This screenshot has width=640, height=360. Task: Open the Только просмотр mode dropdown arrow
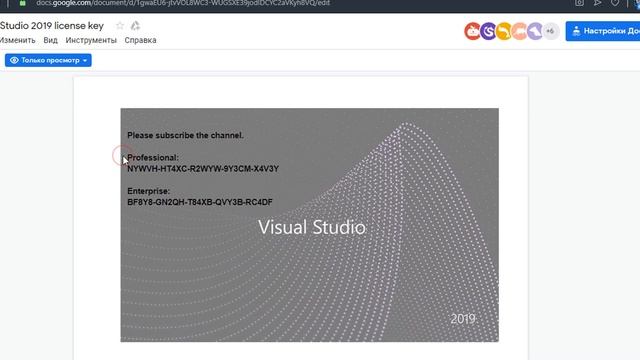[x=85, y=60]
